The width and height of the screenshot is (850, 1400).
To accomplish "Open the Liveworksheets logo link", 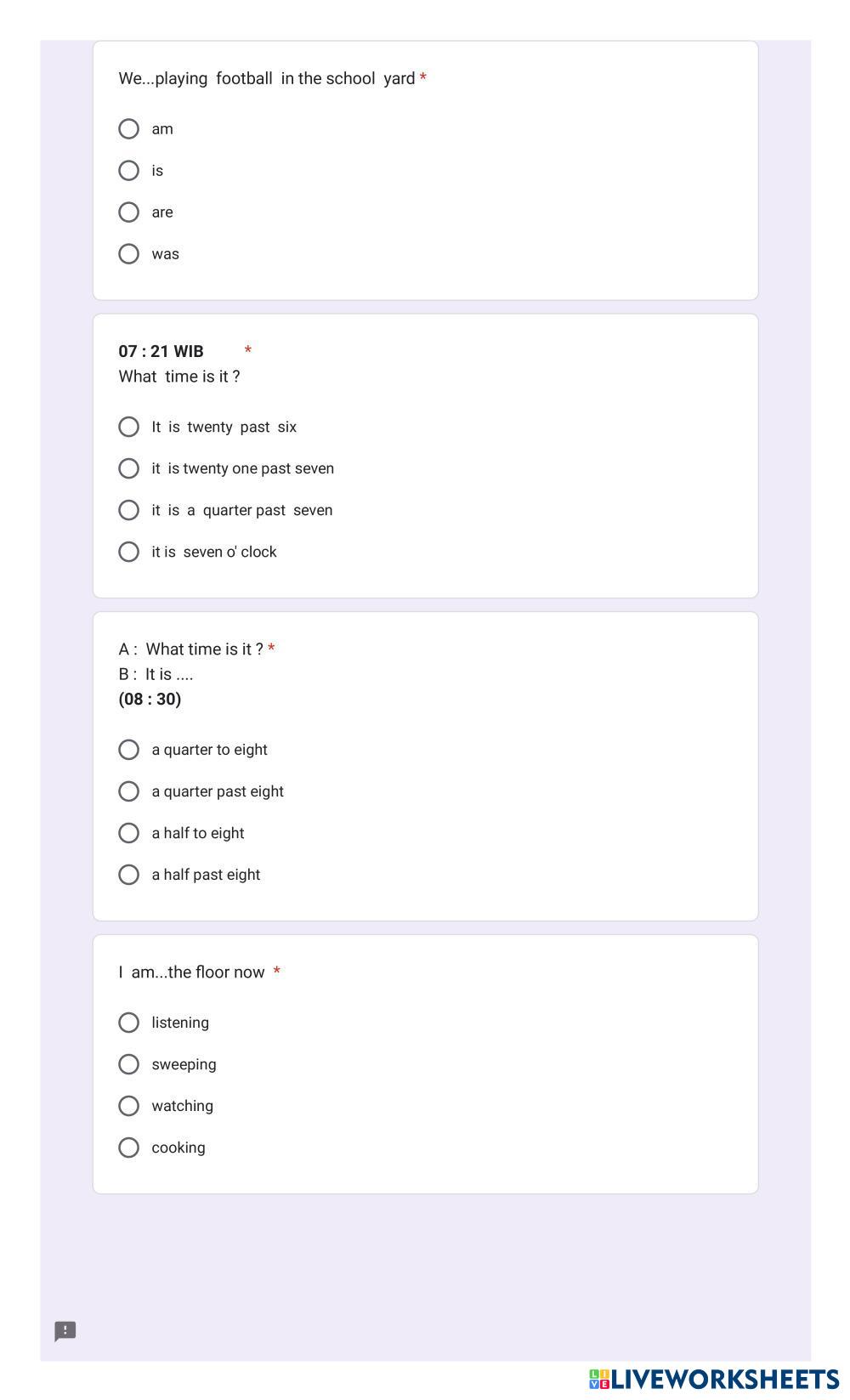I will (713, 1379).
